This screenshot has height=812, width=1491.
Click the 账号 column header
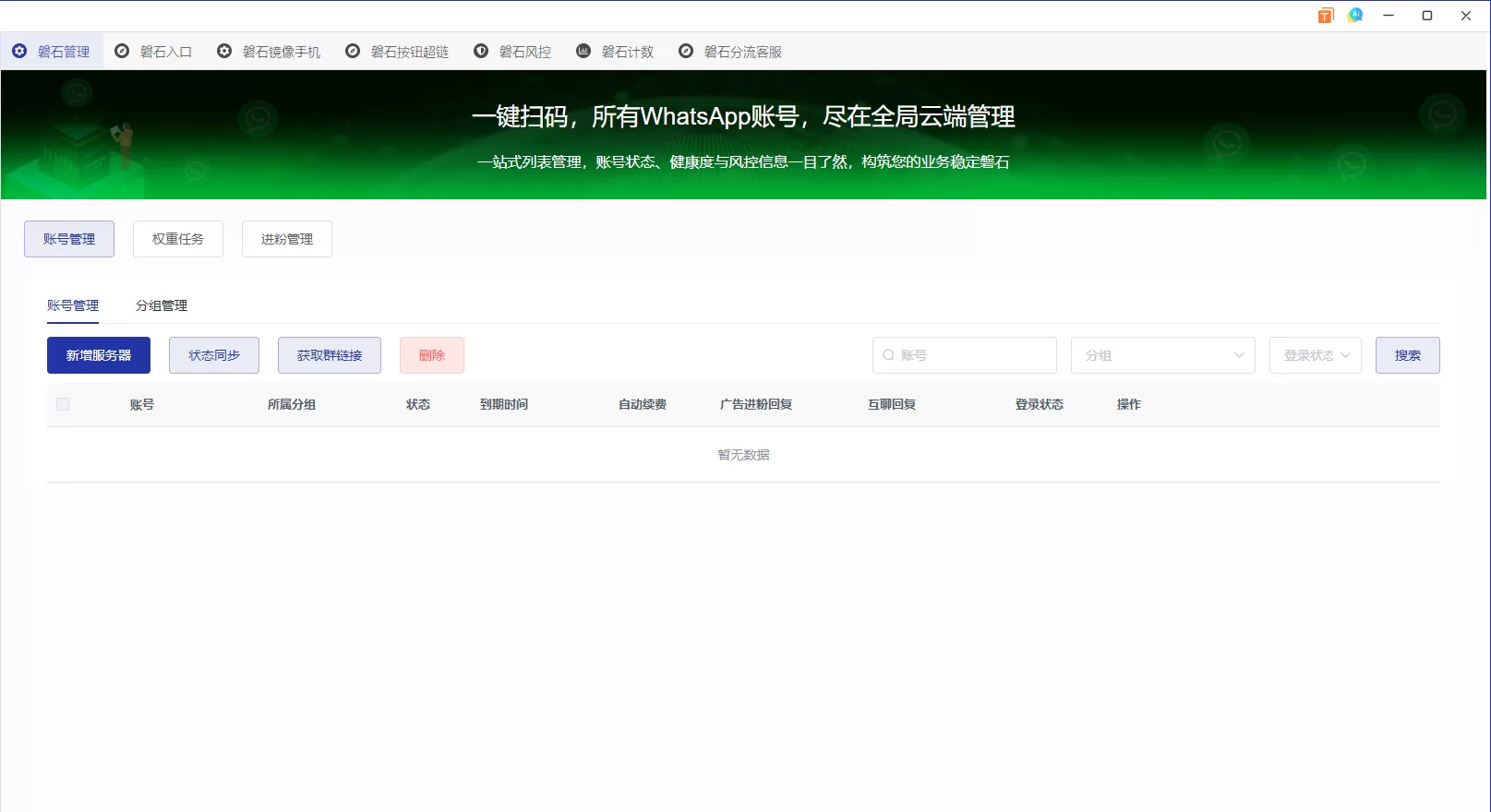[x=142, y=404]
